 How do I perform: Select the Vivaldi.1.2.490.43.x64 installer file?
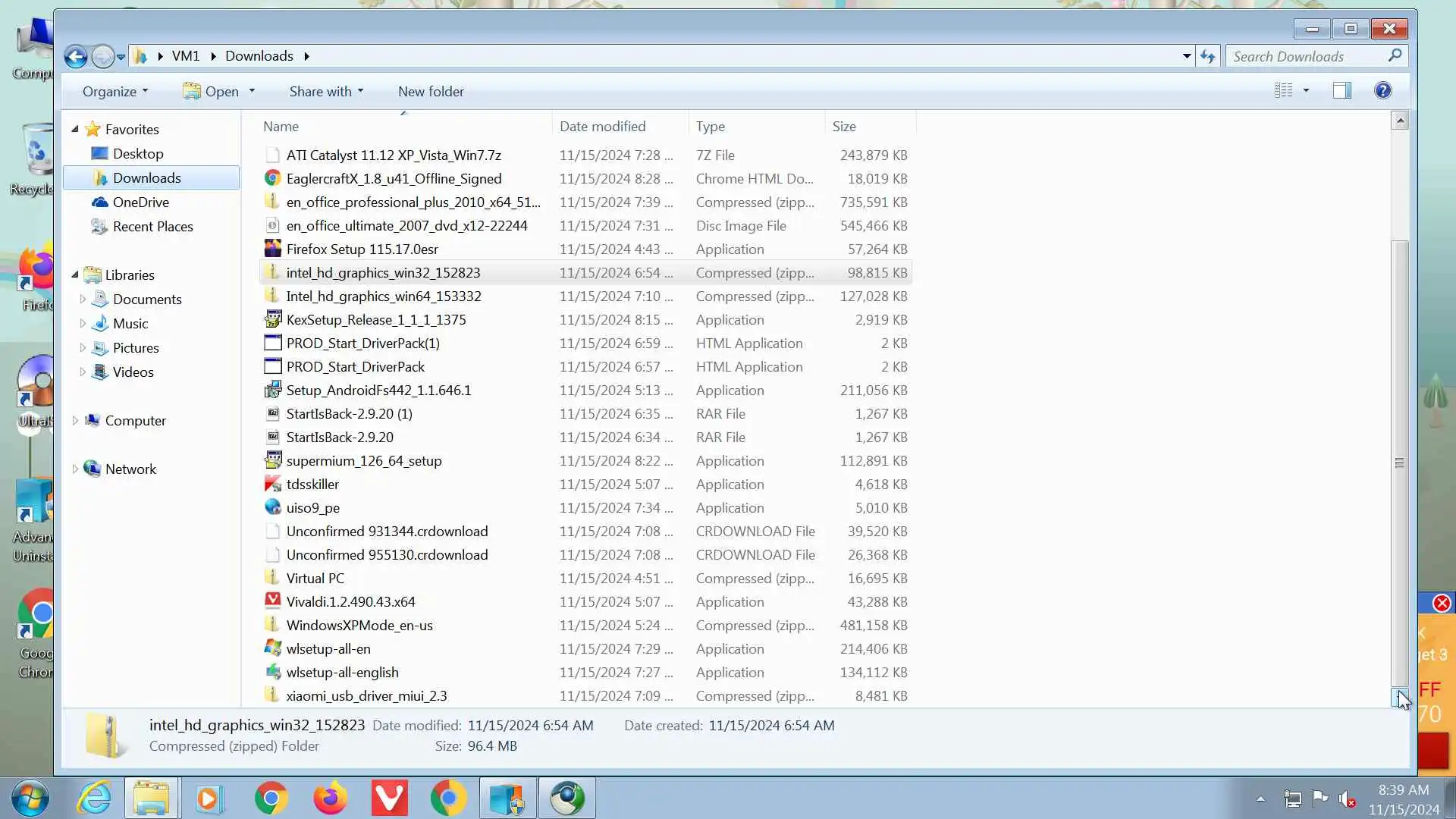350,602
